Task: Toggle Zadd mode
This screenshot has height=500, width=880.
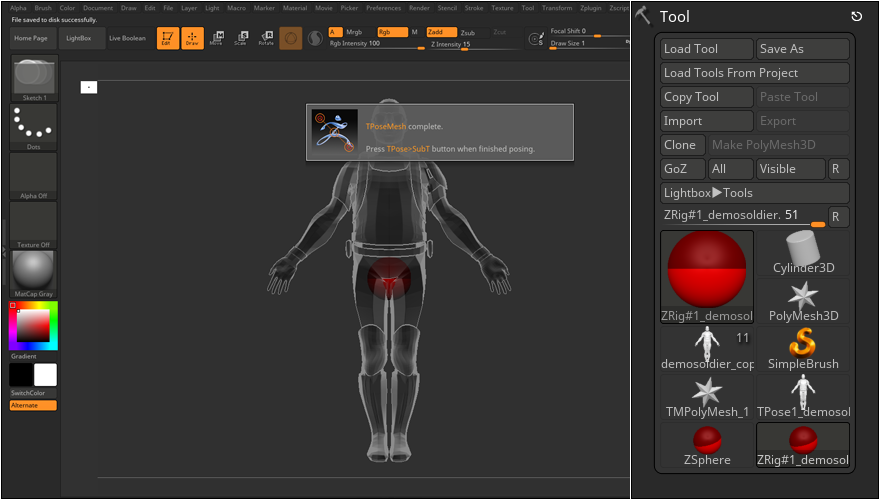Action: click(442, 32)
